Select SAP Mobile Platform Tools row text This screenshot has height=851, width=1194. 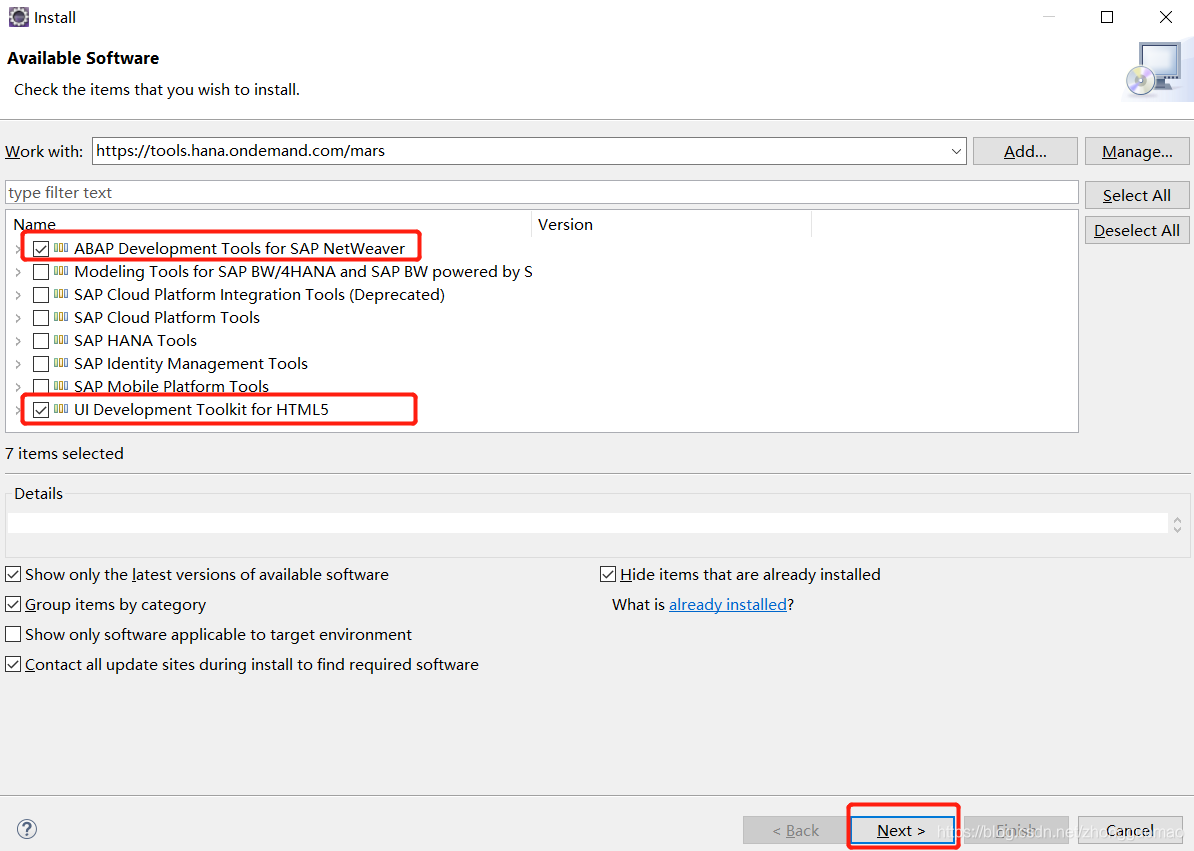pyautogui.click(x=171, y=386)
